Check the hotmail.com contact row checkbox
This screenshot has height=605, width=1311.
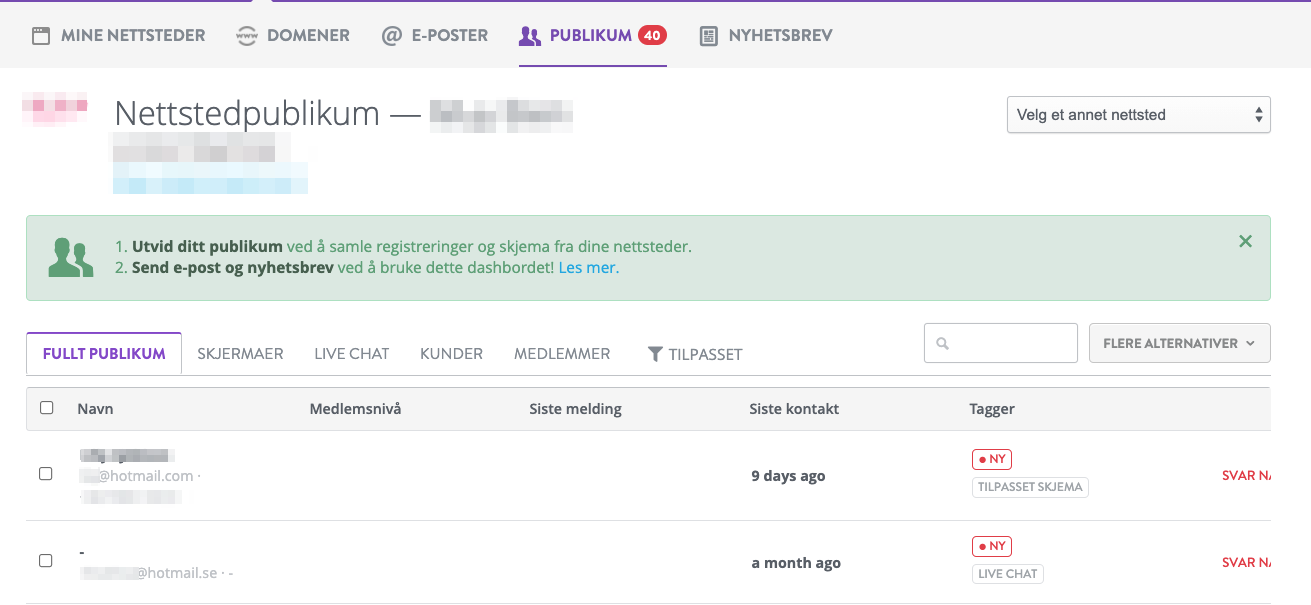pyautogui.click(x=46, y=474)
